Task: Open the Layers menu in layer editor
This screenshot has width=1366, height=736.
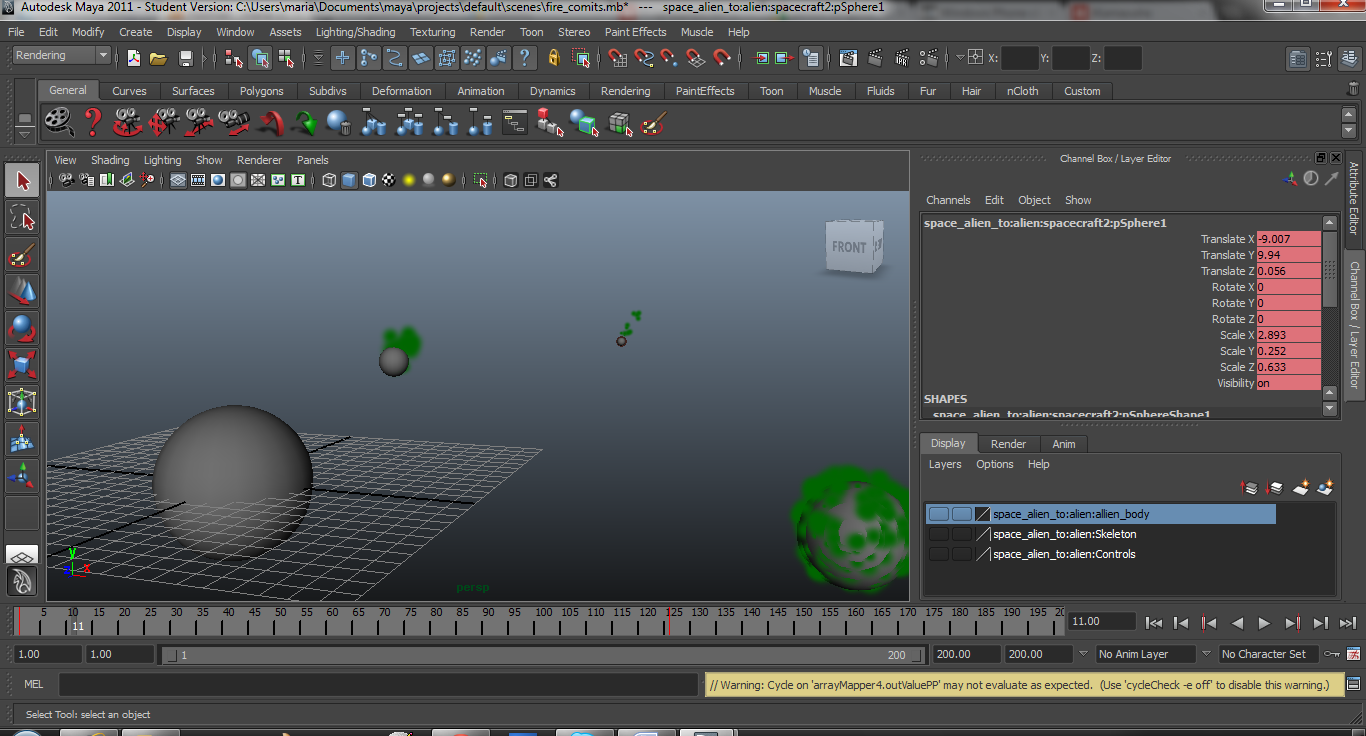Action: coord(945,464)
